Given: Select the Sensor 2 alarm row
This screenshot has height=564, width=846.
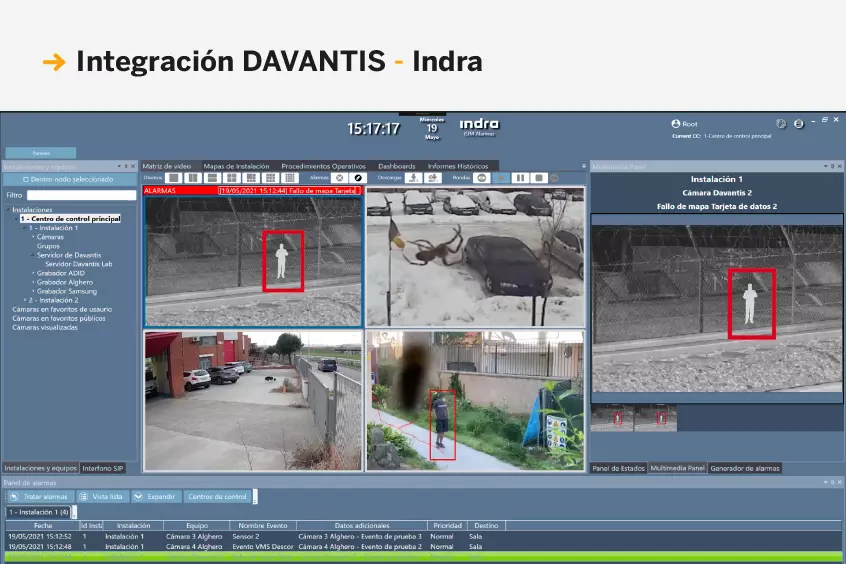Looking at the screenshot, I should (423, 536).
